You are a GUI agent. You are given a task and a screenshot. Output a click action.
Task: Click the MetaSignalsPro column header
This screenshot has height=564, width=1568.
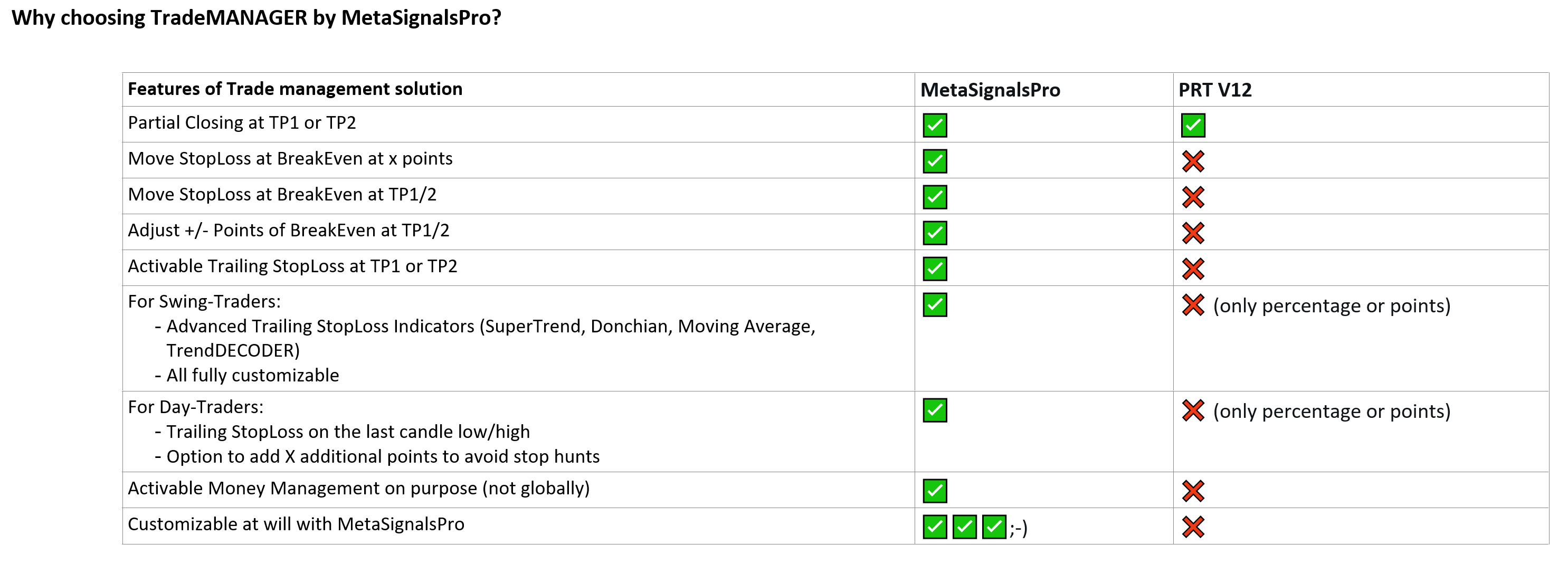990,90
